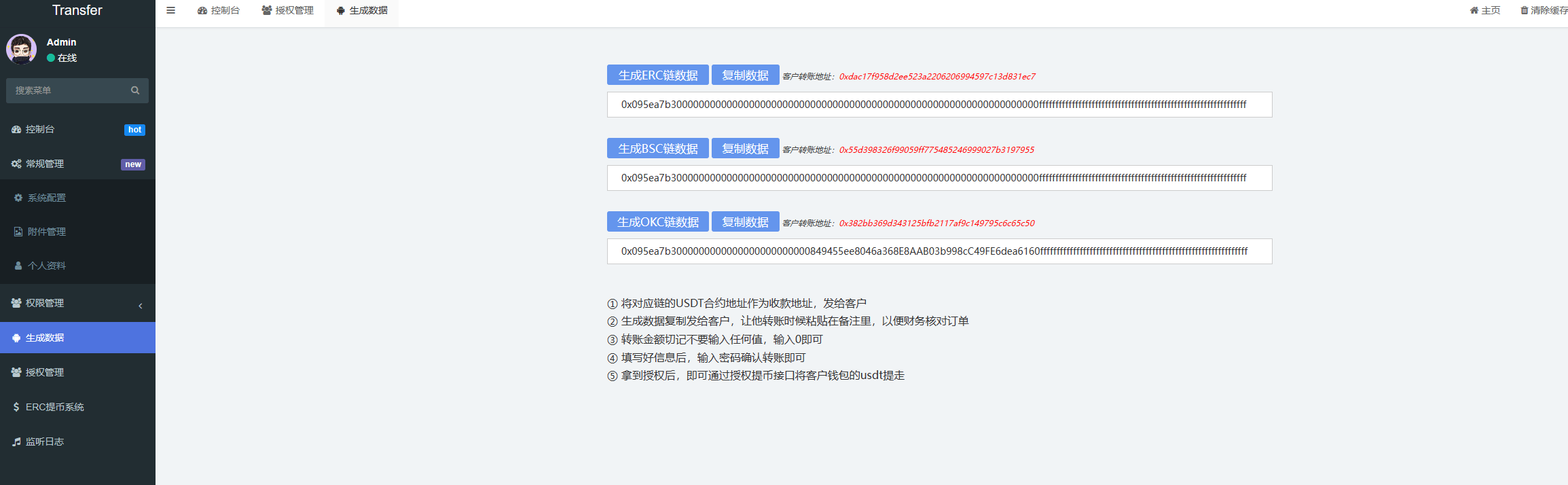Click the magnifier icon in menu search
The width and height of the screenshot is (1568, 485).
click(135, 90)
